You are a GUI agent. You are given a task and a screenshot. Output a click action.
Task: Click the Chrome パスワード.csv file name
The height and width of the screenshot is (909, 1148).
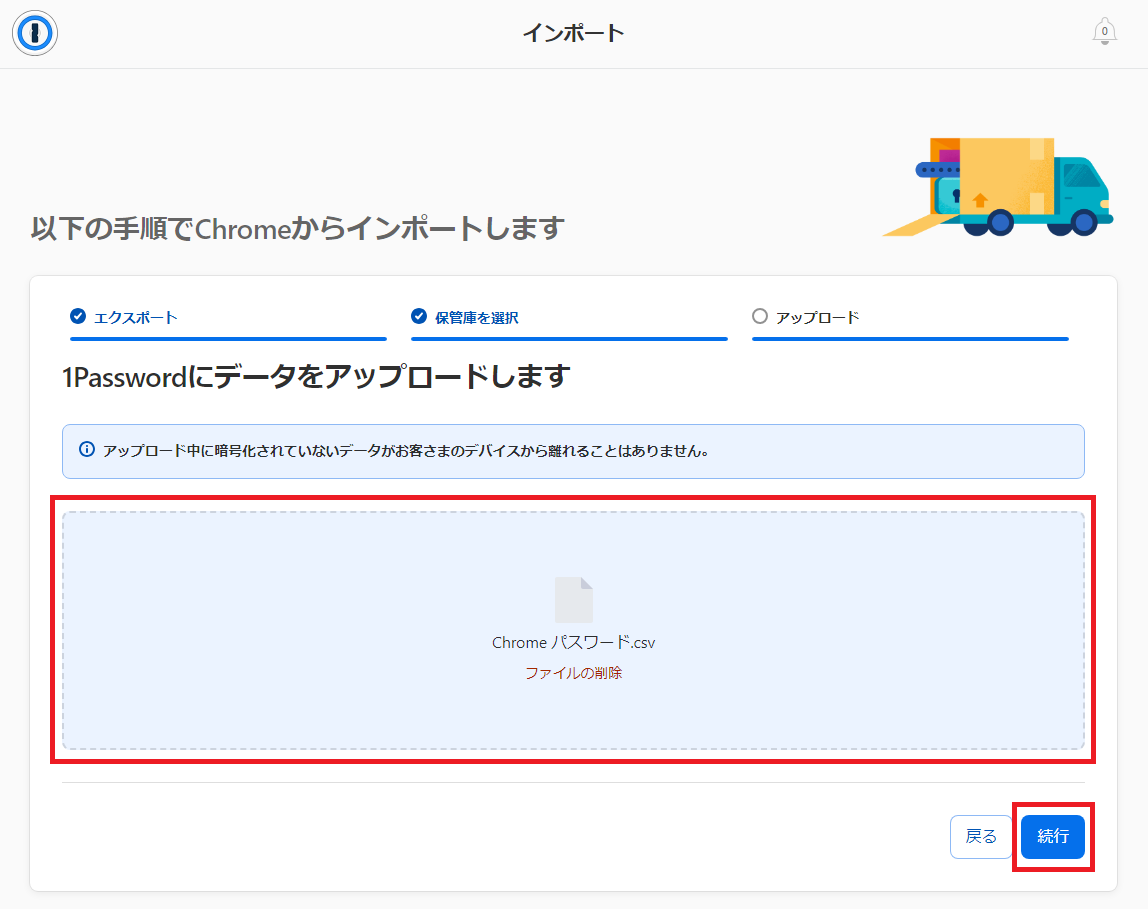573,643
